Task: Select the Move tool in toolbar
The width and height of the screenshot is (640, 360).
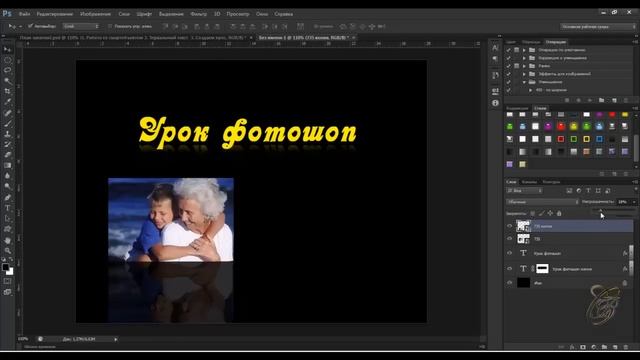Action: pos(7,49)
